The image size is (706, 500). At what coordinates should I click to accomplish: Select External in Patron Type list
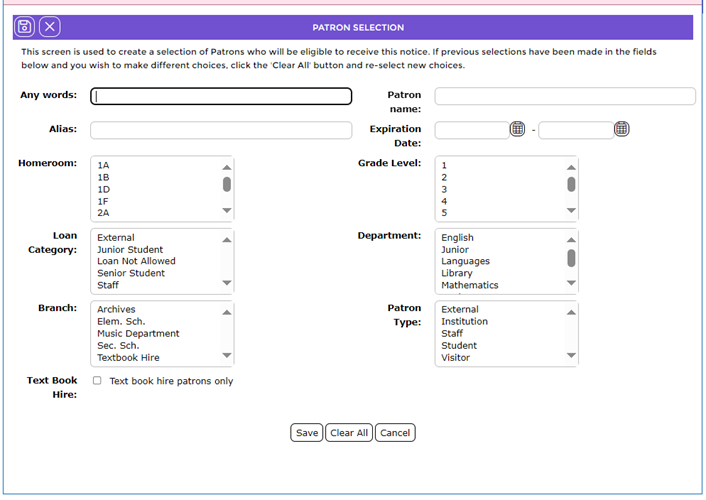click(x=460, y=309)
